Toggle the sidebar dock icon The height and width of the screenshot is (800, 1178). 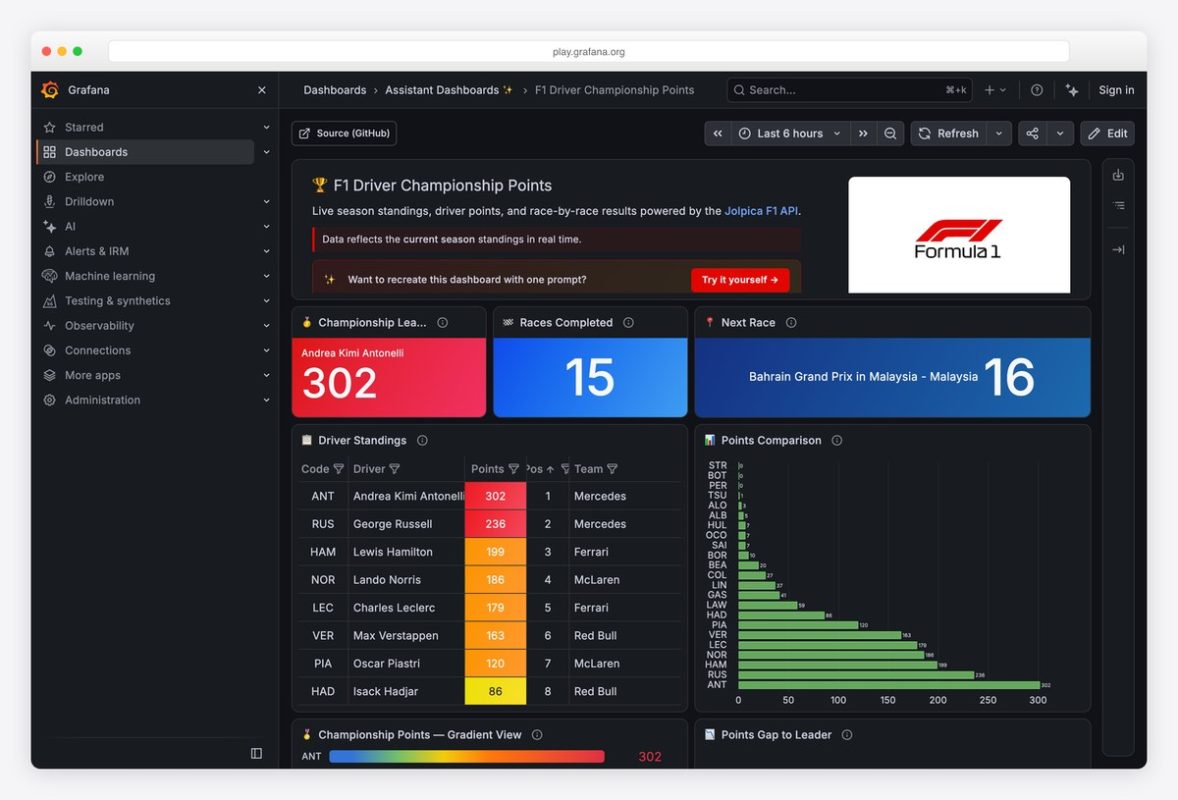pyautogui.click(x=256, y=753)
